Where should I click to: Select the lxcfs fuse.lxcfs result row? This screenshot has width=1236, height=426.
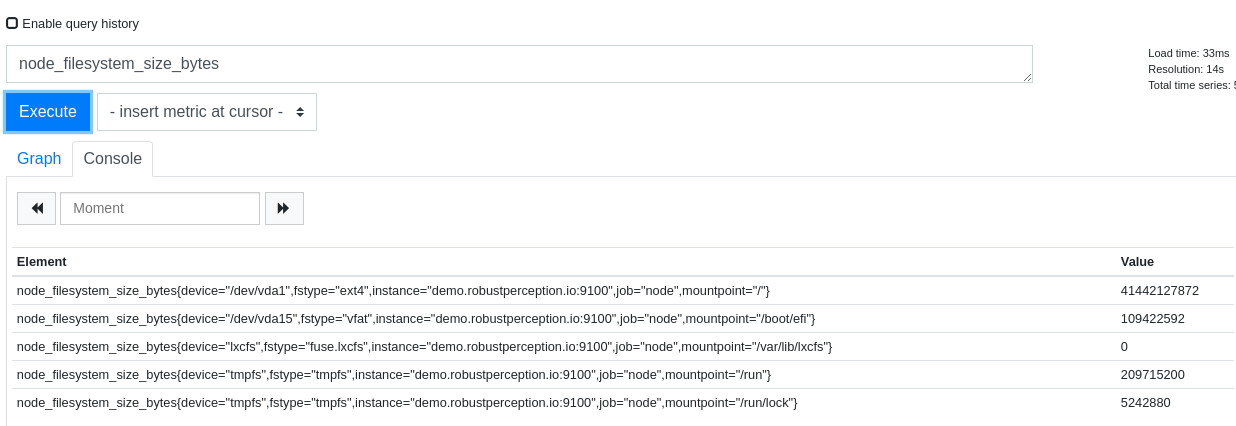coord(623,346)
